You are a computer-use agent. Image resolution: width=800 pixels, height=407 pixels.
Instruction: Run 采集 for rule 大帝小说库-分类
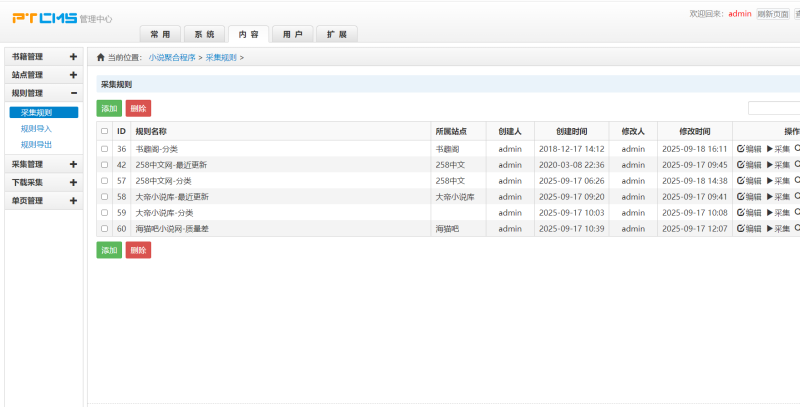click(778, 213)
